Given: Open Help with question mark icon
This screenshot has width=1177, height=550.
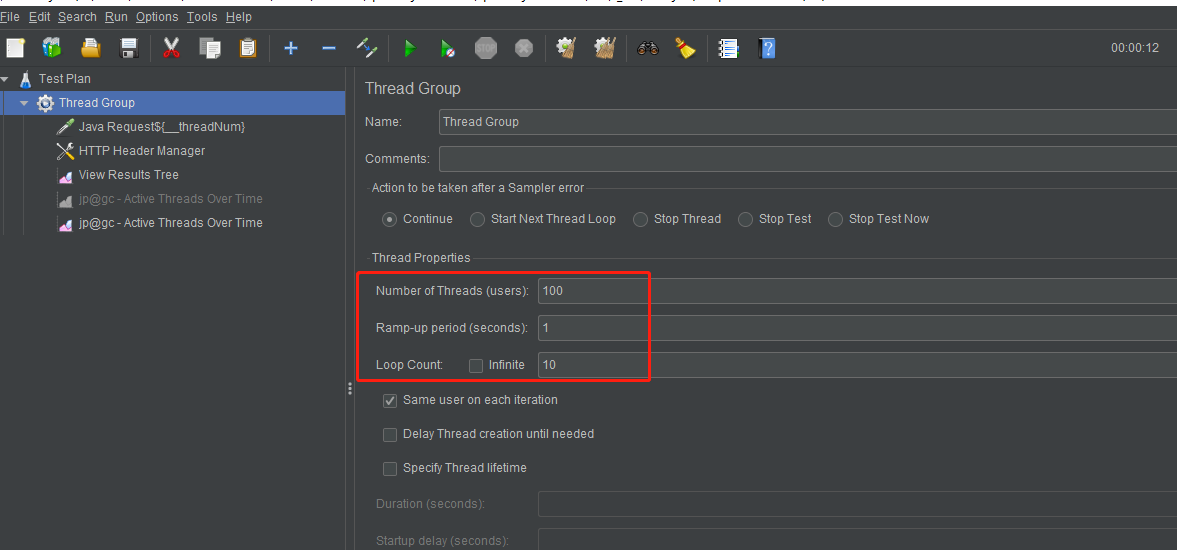Looking at the screenshot, I should pos(766,49).
